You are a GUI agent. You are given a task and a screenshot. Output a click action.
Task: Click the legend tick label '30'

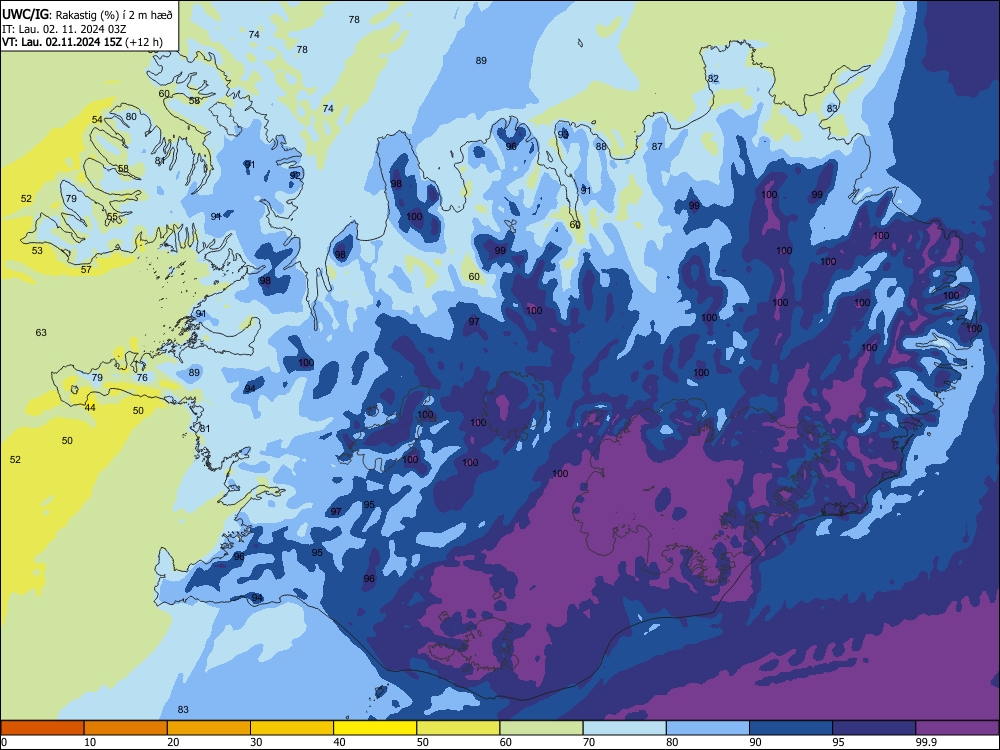coord(256,742)
